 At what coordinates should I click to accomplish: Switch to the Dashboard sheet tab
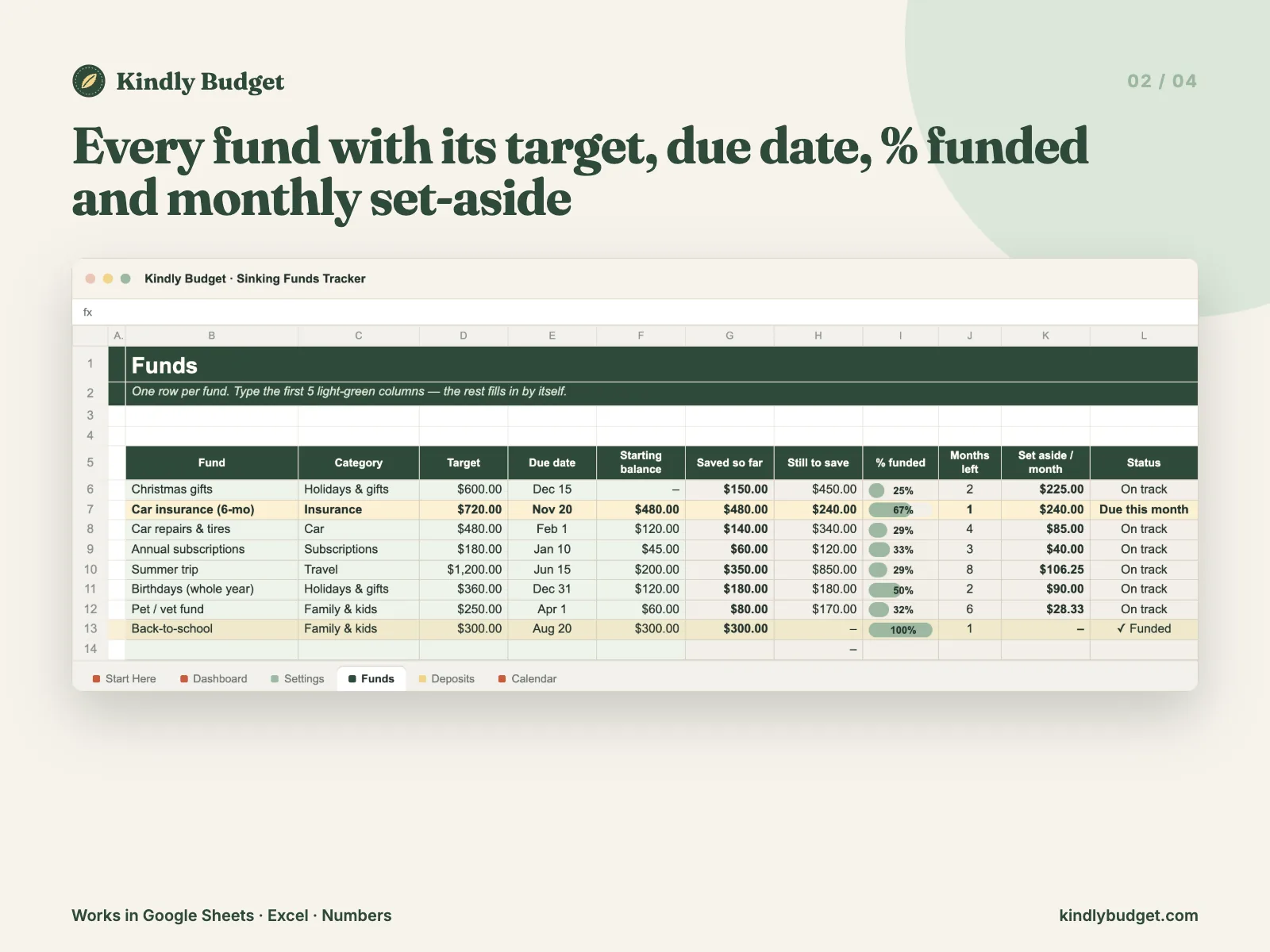coord(214,678)
